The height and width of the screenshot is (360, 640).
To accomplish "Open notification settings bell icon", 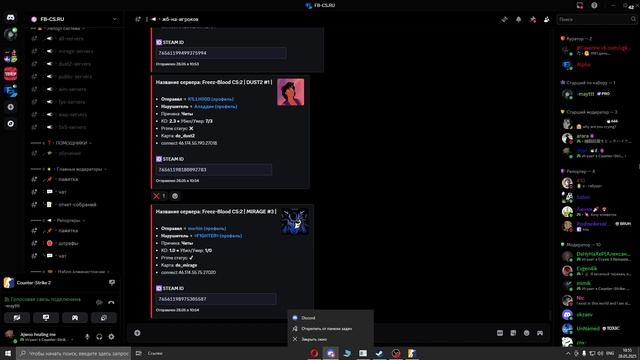I will tap(518, 19).
